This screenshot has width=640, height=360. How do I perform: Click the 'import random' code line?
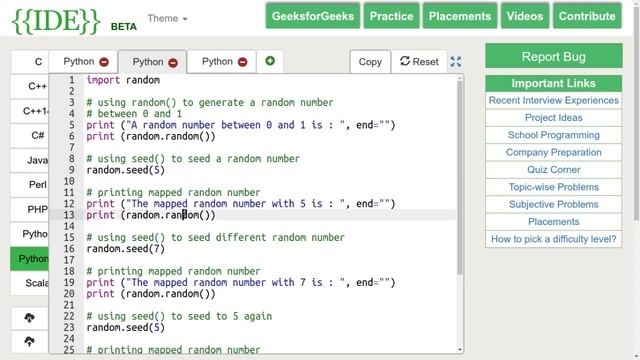[123, 80]
